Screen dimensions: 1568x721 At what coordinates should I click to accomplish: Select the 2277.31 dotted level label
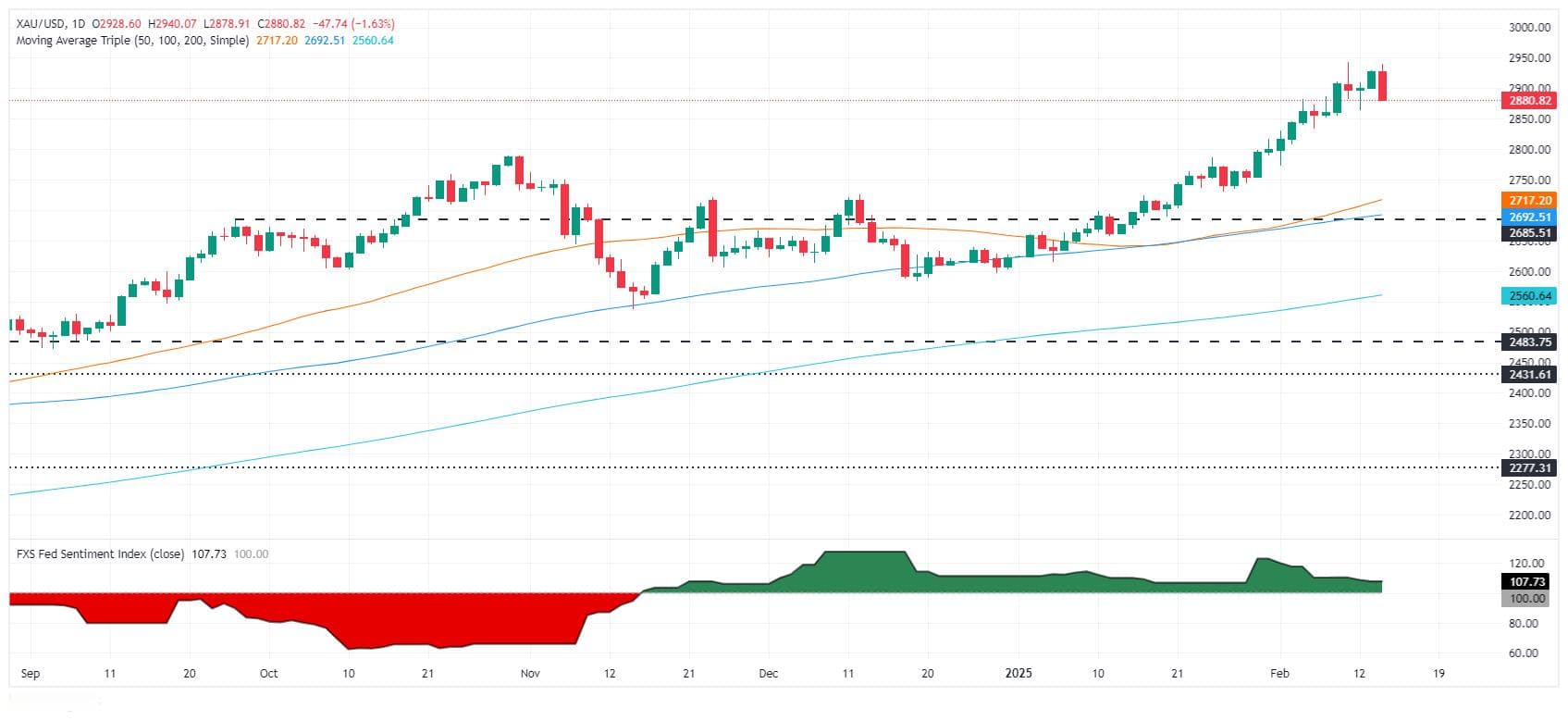[x=1528, y=468]
